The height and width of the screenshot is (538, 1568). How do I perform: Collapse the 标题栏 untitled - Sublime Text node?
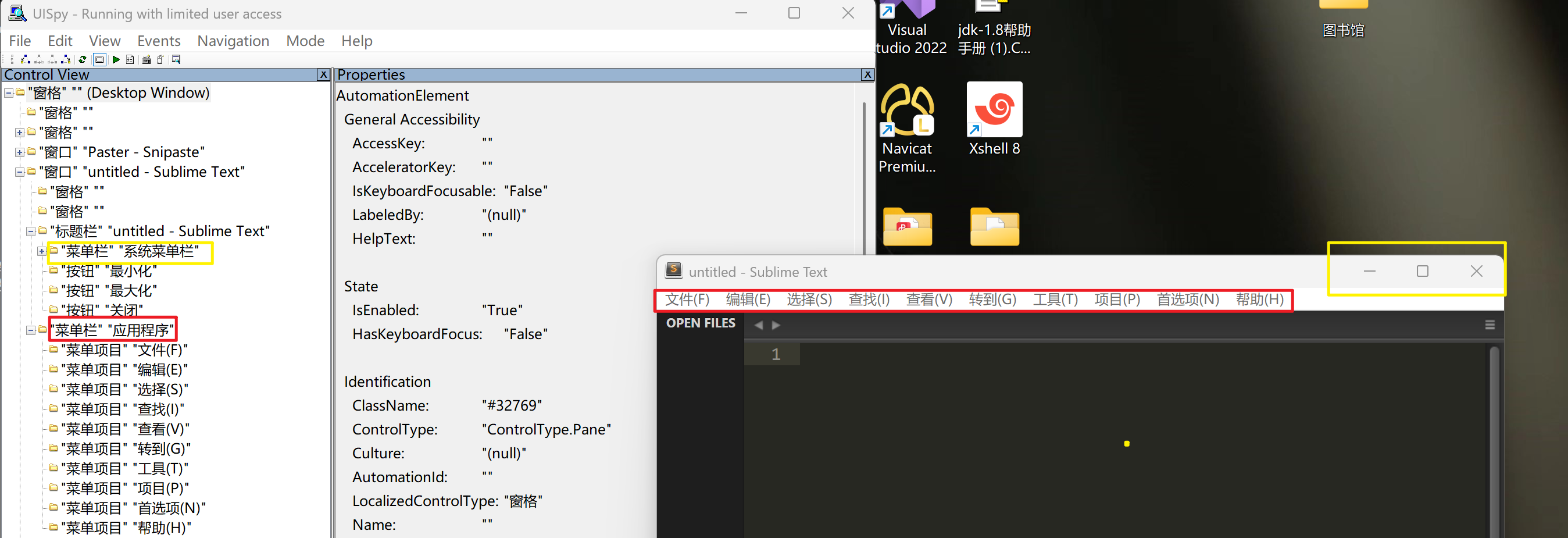click(x=30, y=231)
